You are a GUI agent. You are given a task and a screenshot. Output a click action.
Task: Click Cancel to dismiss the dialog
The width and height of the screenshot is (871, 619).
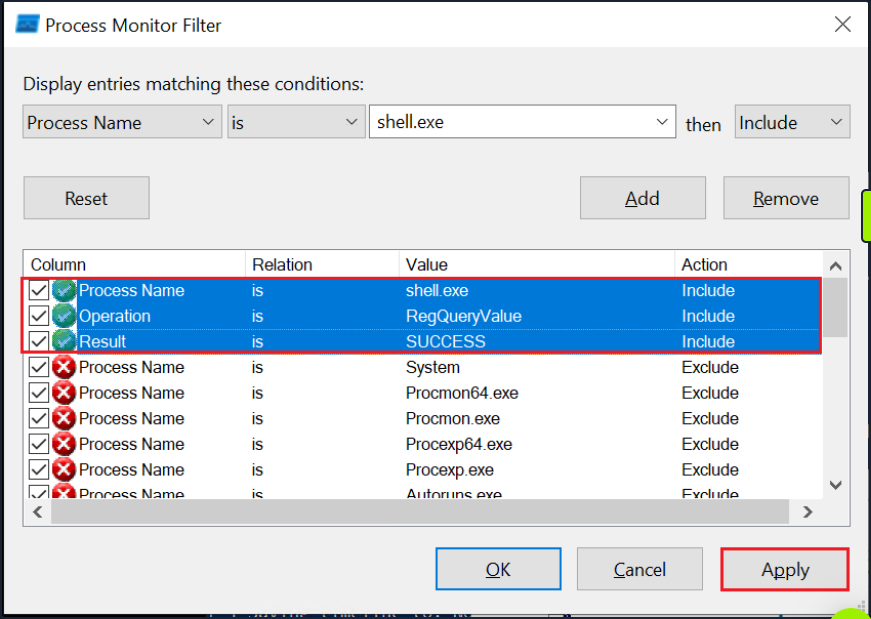(x=639, y=569)
